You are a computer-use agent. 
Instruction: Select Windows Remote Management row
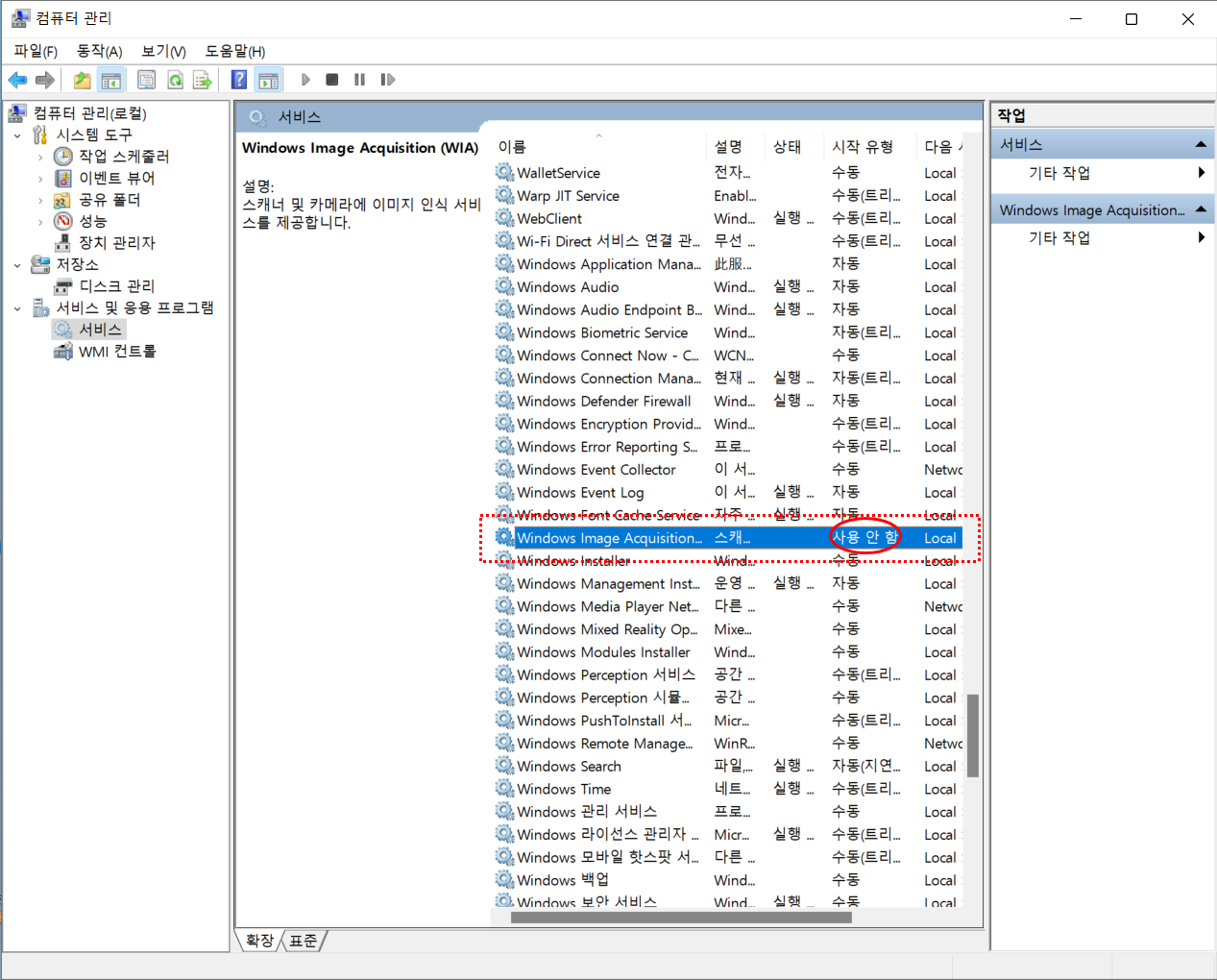click(x=728, y=744)
